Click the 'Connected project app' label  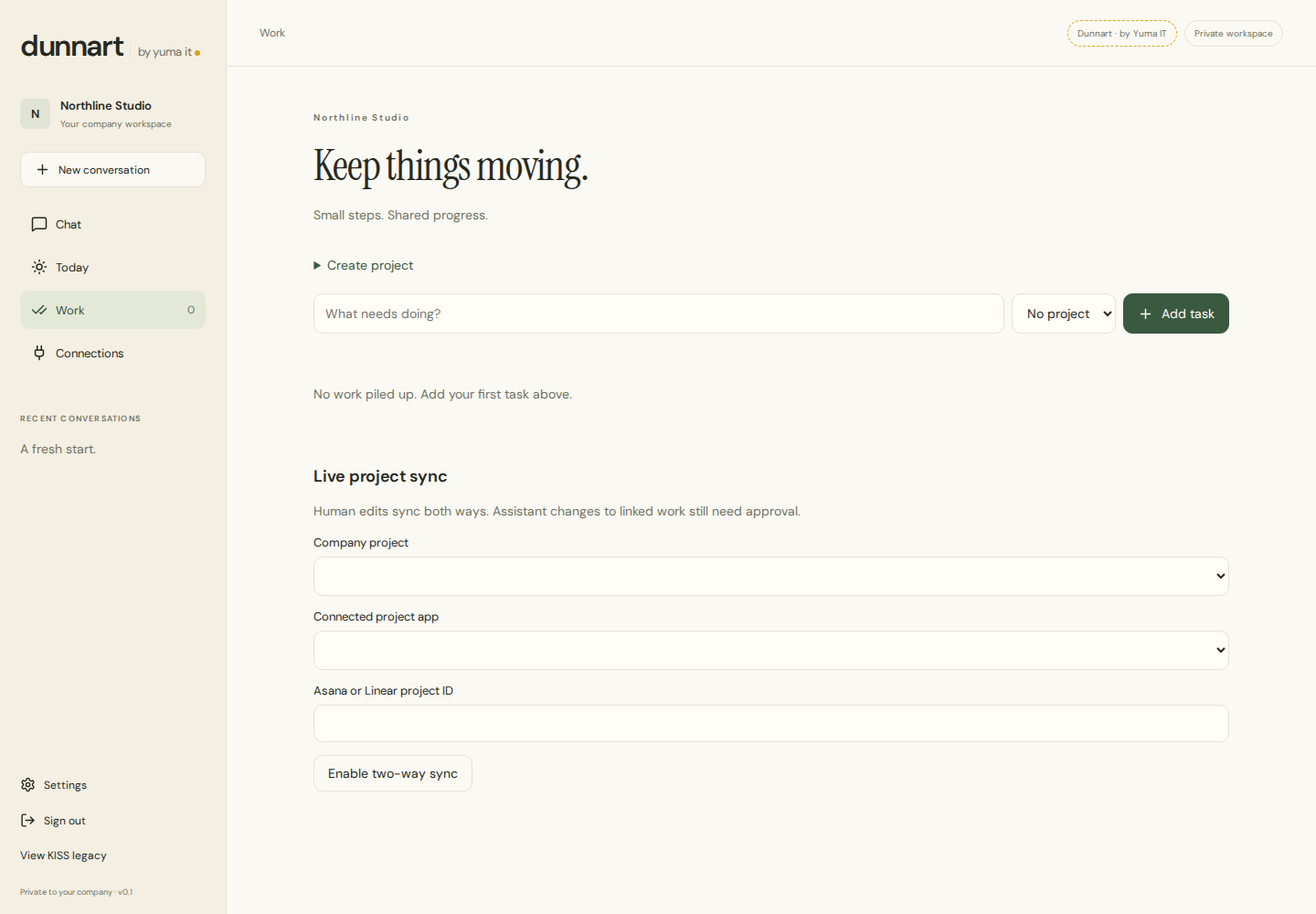(x=376, y=617)
